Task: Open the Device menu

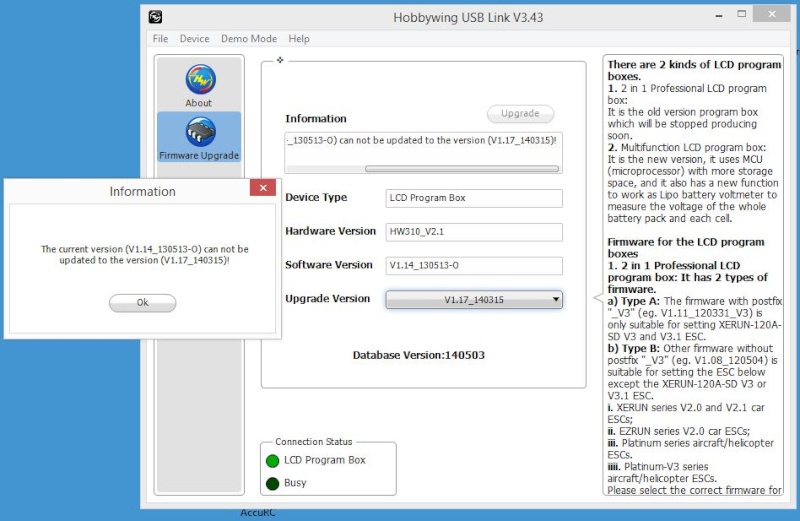Action: (x=194, y=39)
